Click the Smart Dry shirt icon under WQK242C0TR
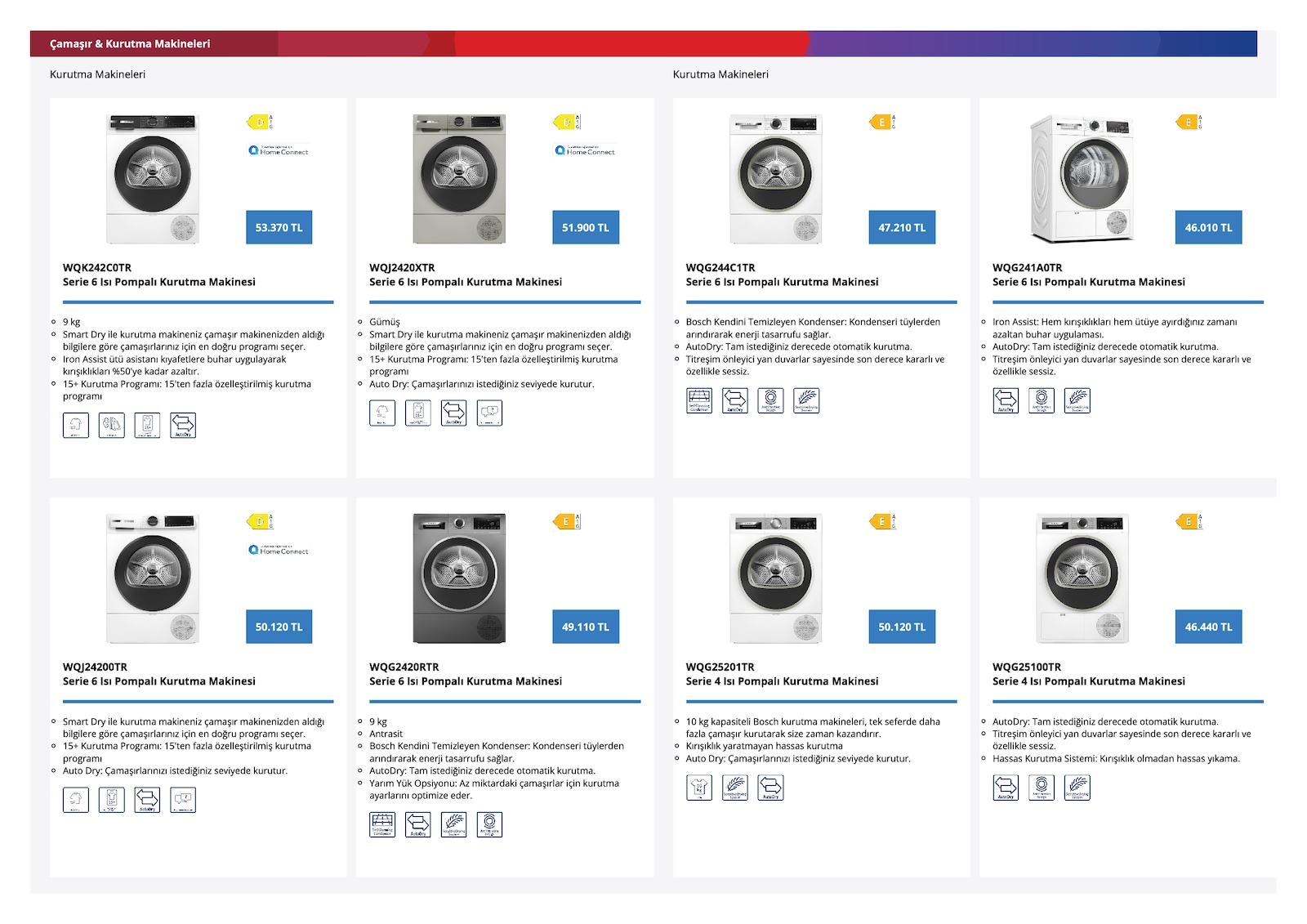 76,425
